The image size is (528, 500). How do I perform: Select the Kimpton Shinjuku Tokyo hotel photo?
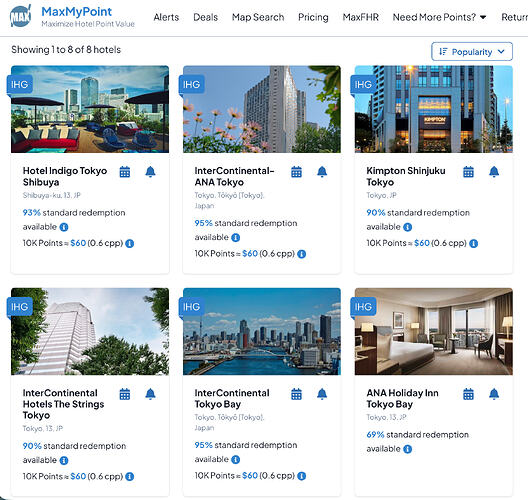(x=433, y=109)
